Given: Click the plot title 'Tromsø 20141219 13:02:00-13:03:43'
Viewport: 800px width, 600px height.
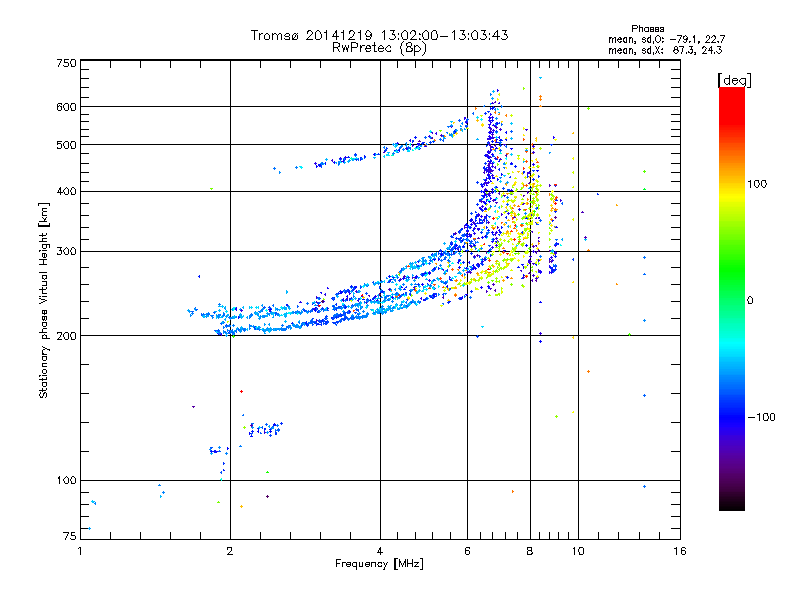Looking at the screenshot, I should click(379, 35).
